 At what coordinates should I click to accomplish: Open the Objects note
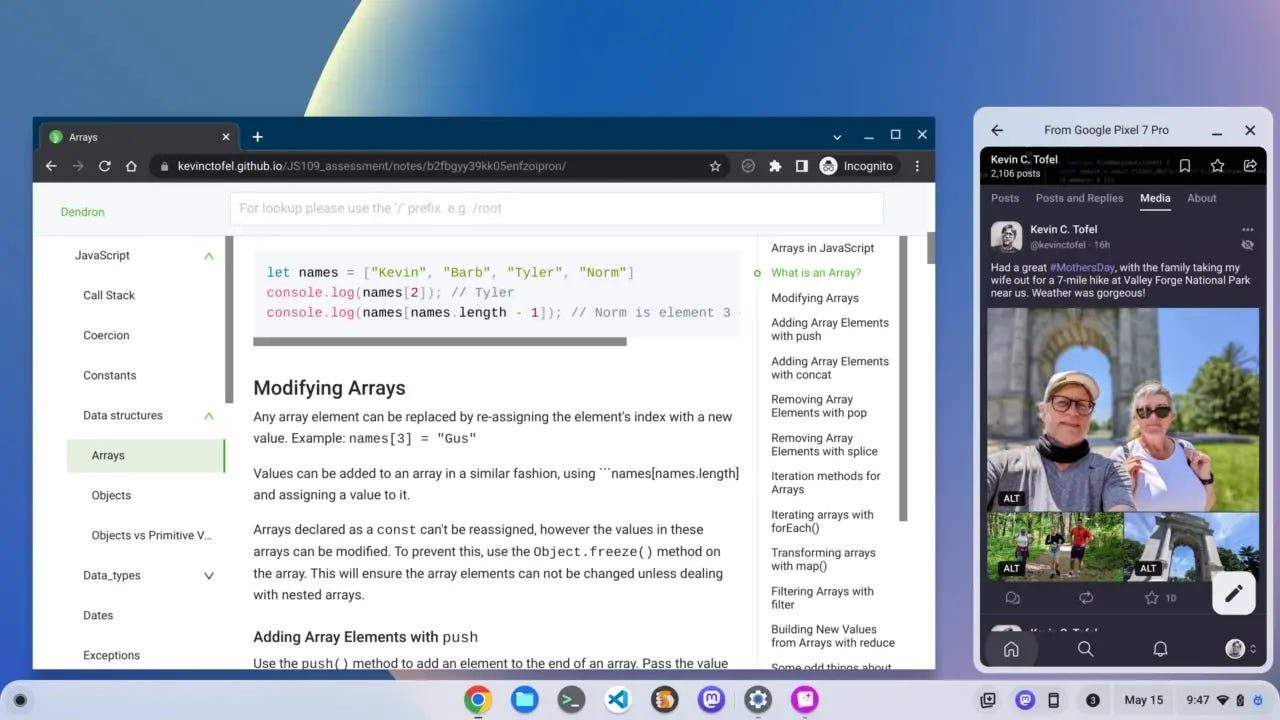click(x=111, y=495)
